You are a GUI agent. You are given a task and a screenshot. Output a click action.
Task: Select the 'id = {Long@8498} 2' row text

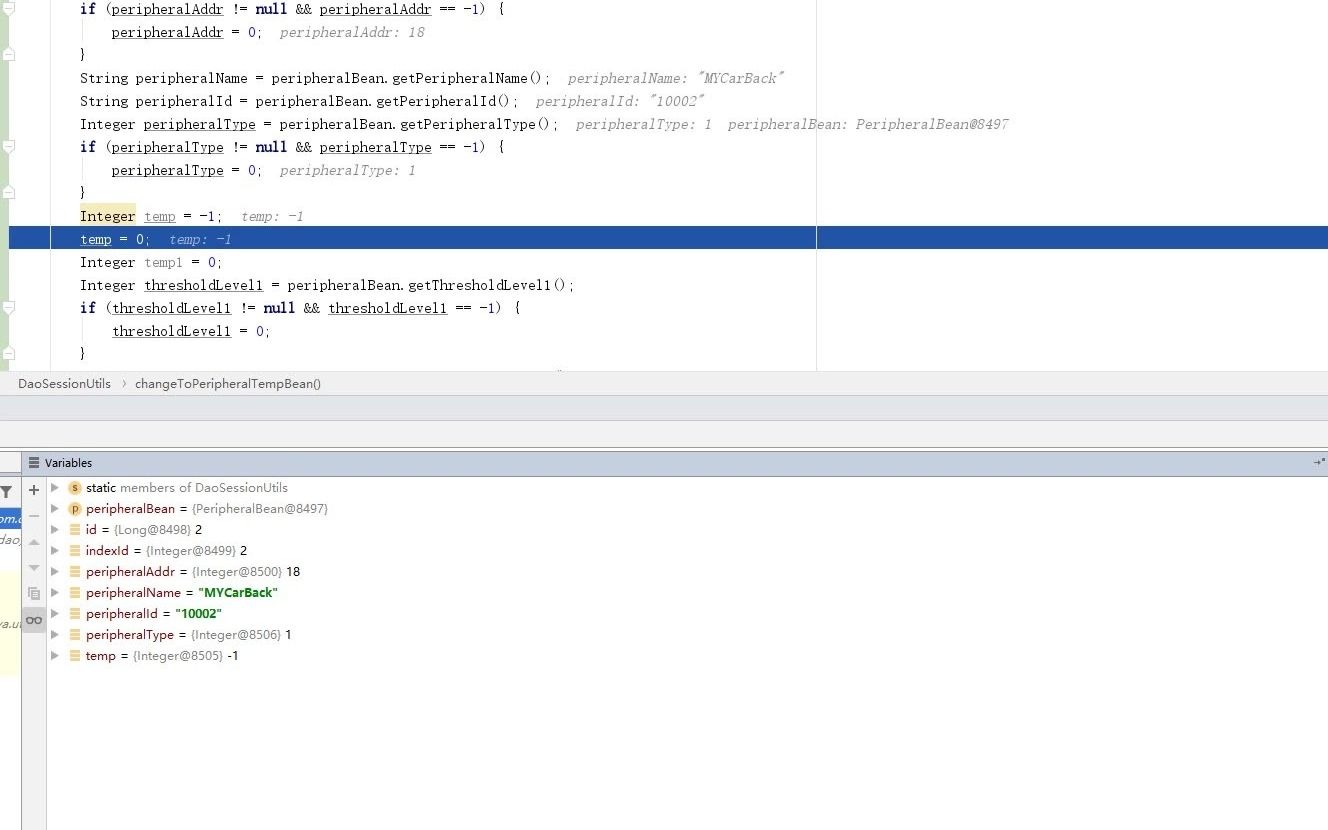click(144, 530)
